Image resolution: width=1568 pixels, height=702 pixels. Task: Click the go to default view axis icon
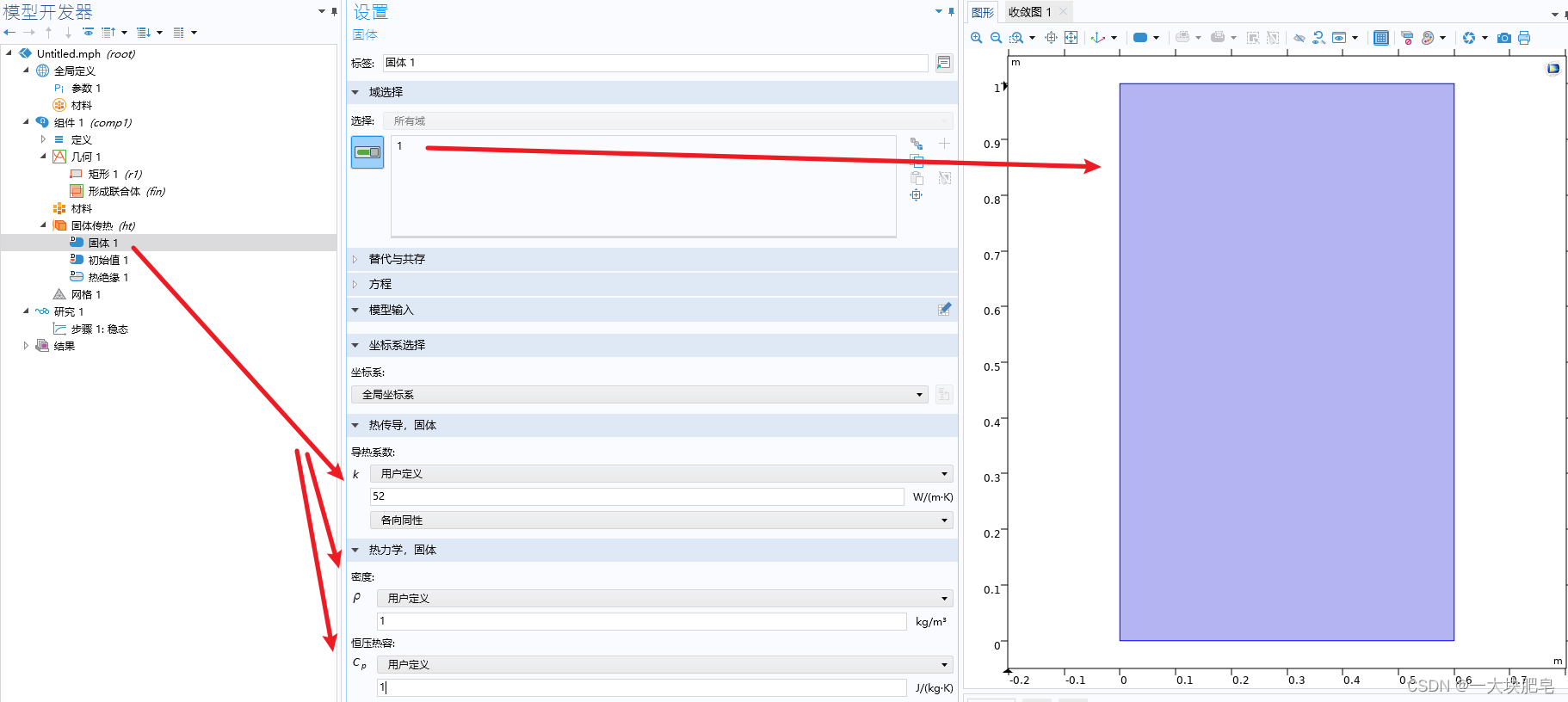1097,38
